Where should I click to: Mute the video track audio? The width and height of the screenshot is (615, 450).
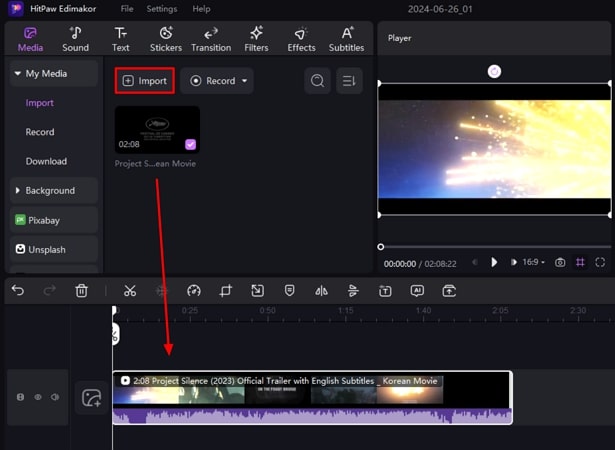pyautogui.click(x=55, y=397)
